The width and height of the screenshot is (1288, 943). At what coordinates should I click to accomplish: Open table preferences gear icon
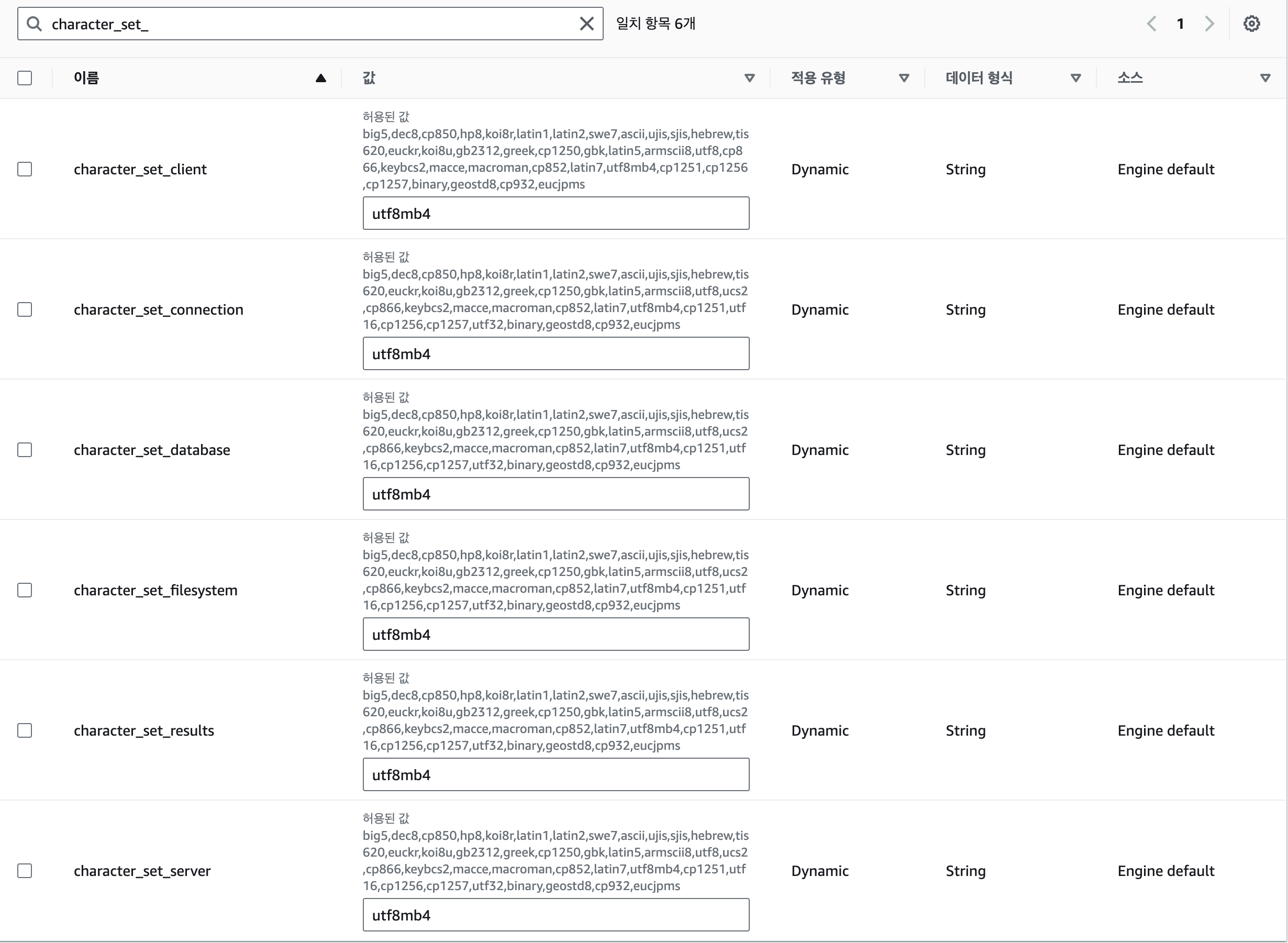[x=1251, y=24]
